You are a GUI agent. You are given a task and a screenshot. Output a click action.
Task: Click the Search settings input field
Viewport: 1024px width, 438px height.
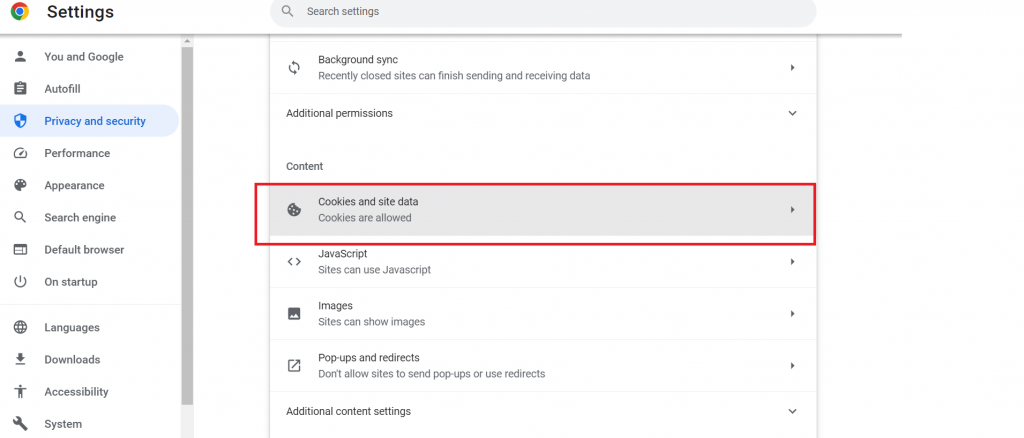pos(550,12)
